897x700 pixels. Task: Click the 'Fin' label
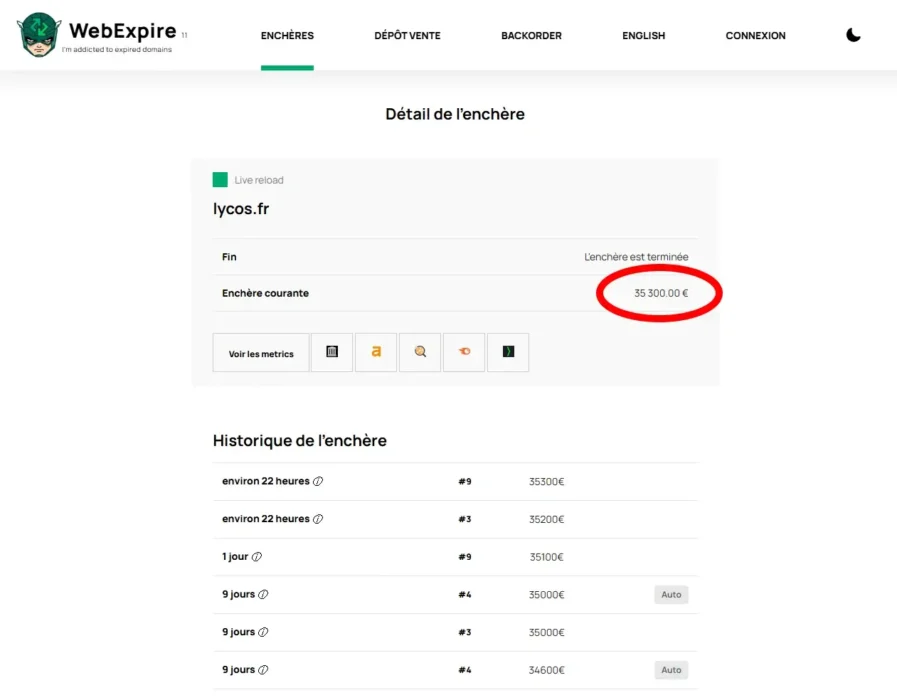(229, 257)
